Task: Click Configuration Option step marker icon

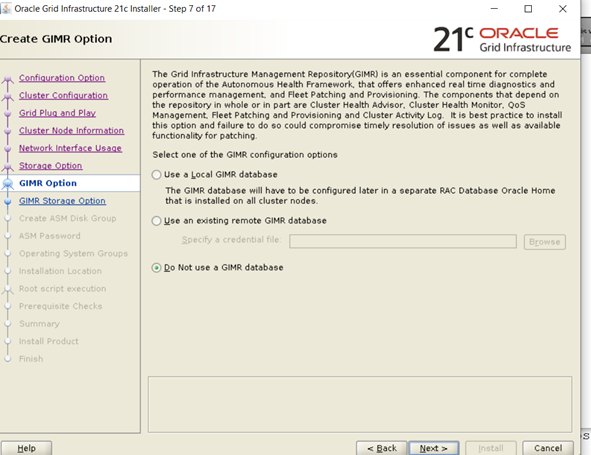Action: click(x=8, y=78)
